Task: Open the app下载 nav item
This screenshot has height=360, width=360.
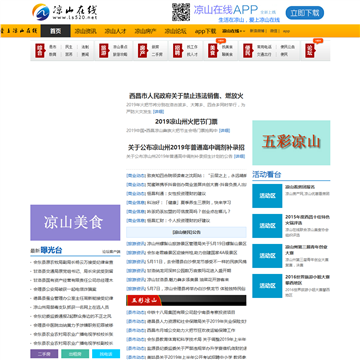Action: pos(205,31)
